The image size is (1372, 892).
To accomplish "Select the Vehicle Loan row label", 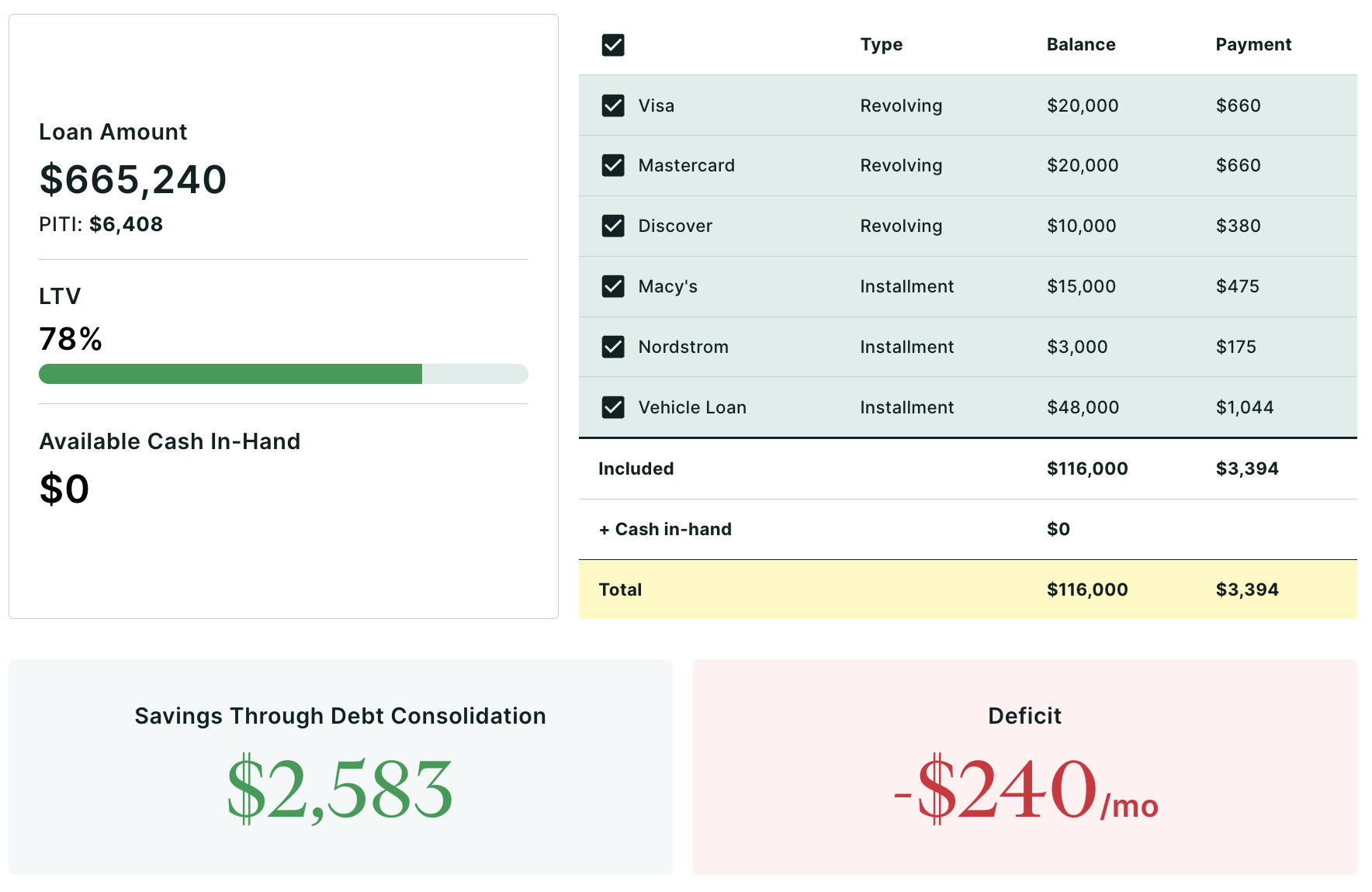I will coord(692,407).
